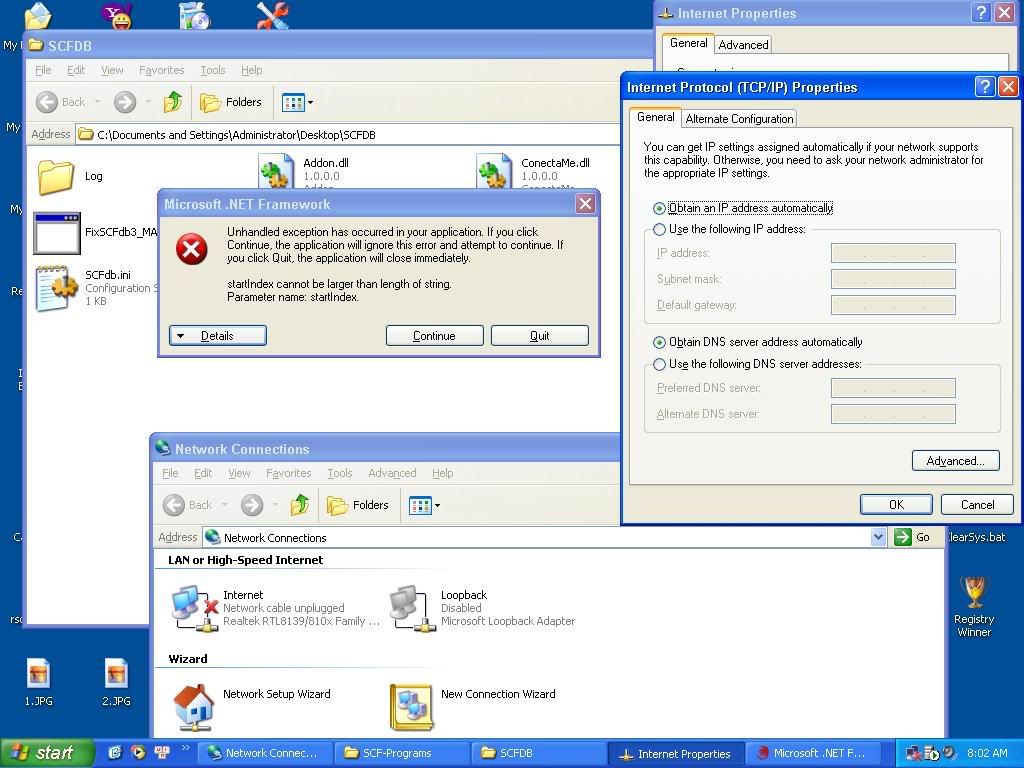Expand Details in .NET Framework error dialog
This screenshot has height=768, width=1024.
coord(217,336)
